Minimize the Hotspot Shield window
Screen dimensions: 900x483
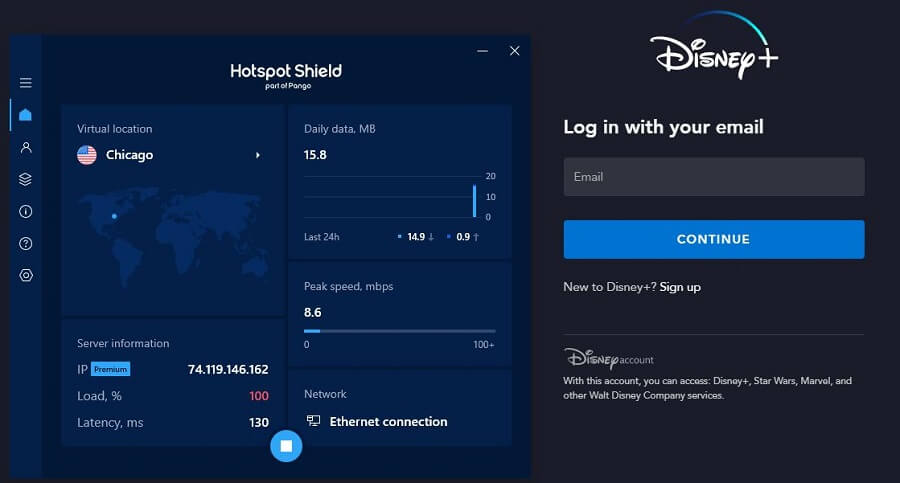pos(483,51)
